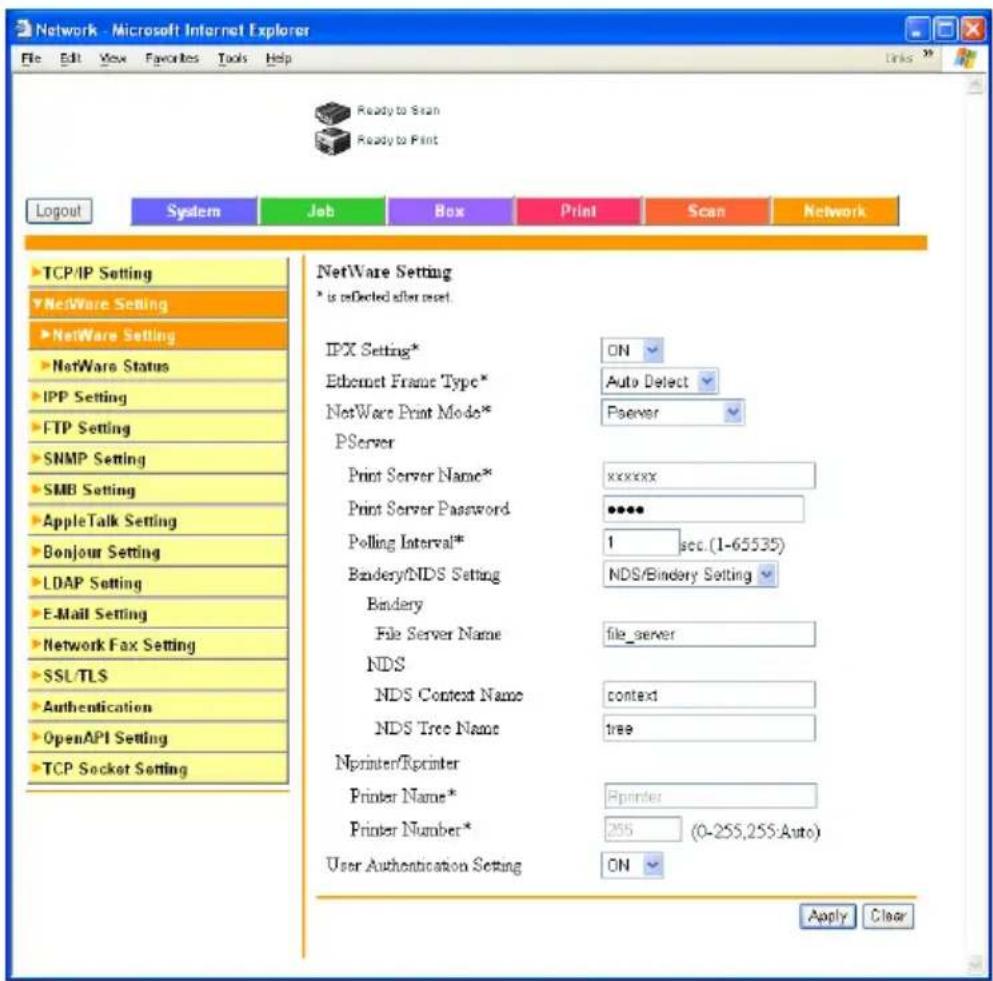993x981 pixels.
Task: Expand SMB Setting in sidebar
Action: pos(158,490)
